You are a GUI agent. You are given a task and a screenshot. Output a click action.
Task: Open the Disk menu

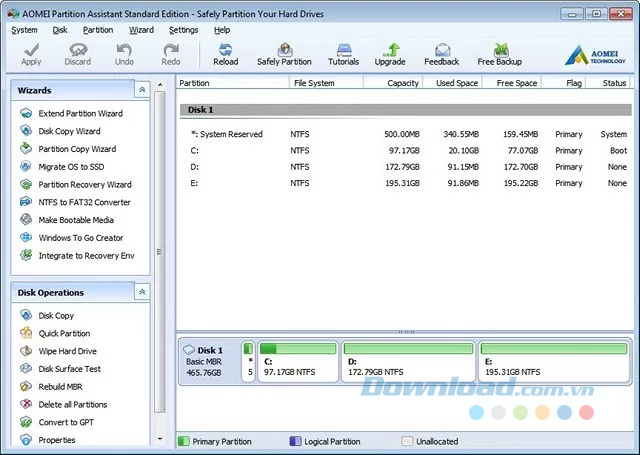coord(60,30)
